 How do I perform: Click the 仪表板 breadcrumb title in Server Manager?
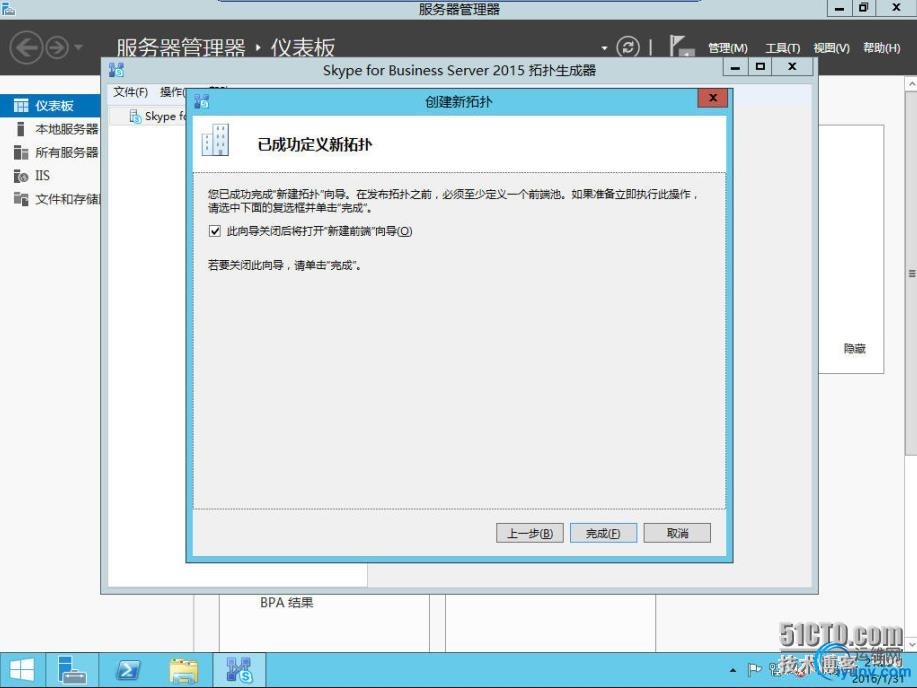pos(302,47)
